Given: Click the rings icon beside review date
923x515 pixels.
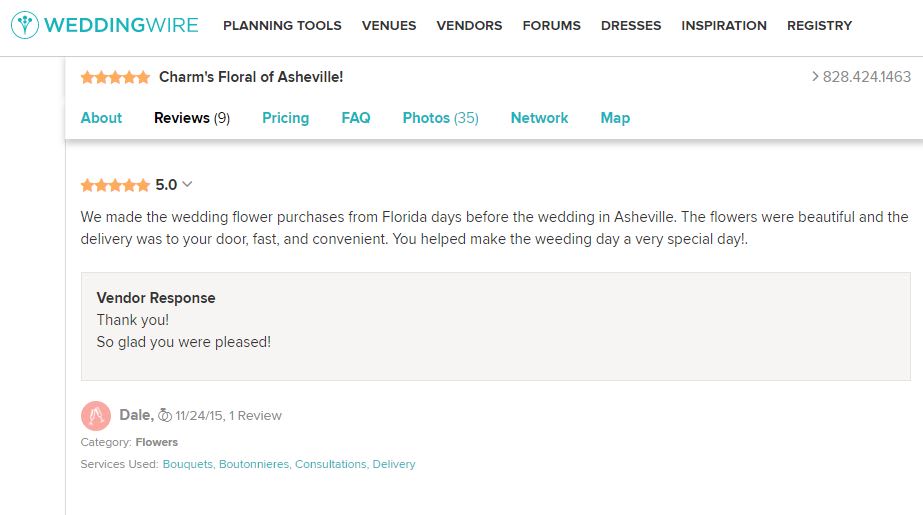Looking at the screenshot, I should pos(165,415).
